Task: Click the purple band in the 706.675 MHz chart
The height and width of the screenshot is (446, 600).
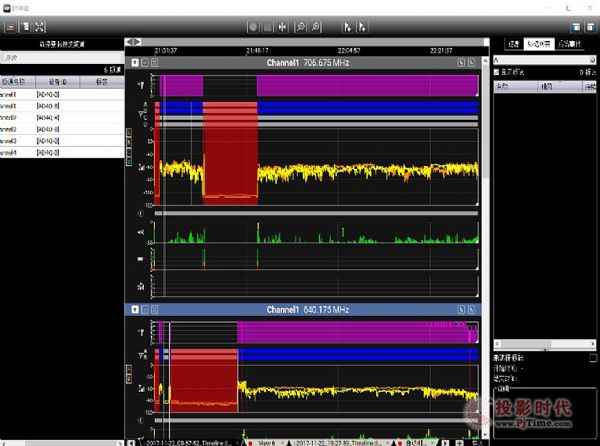Action: (360, 85)
